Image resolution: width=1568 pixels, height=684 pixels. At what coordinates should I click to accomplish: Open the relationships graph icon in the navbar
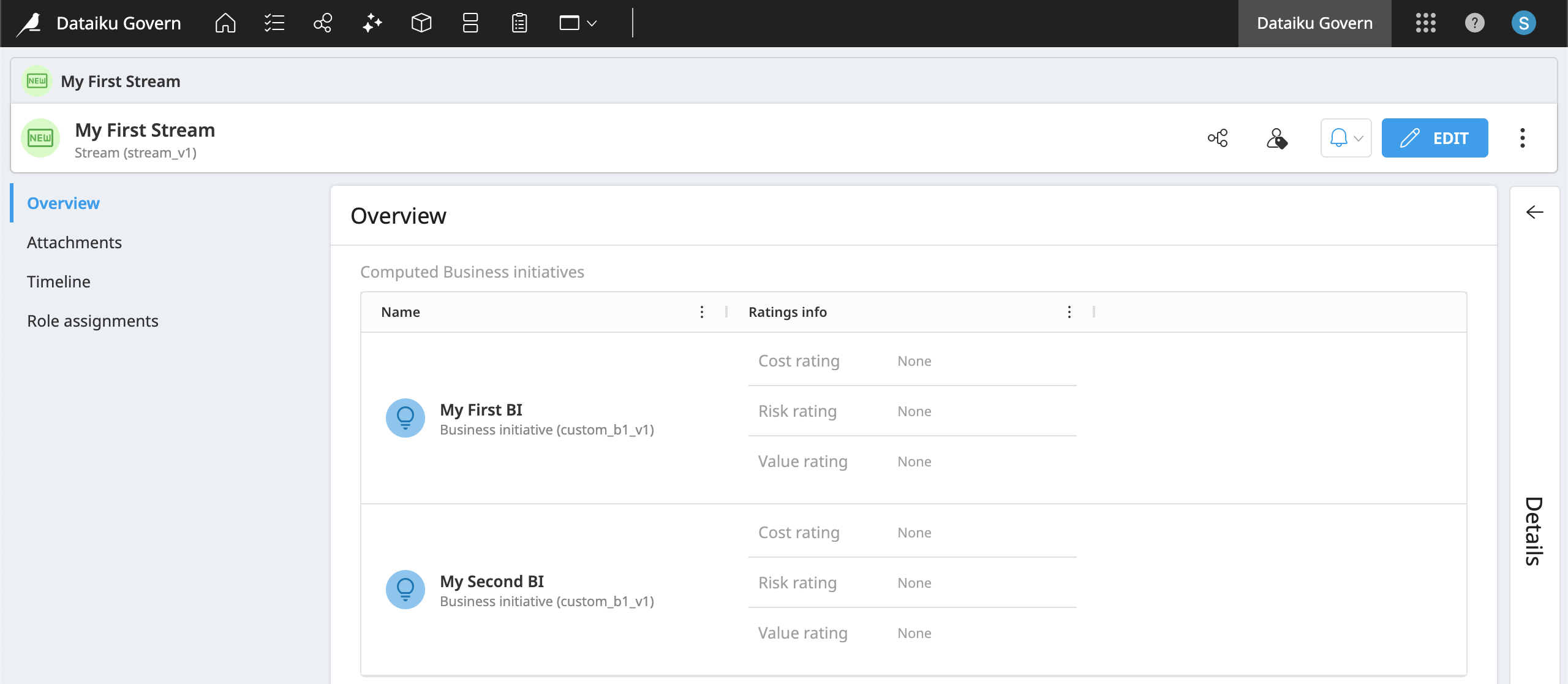(322, 23)
